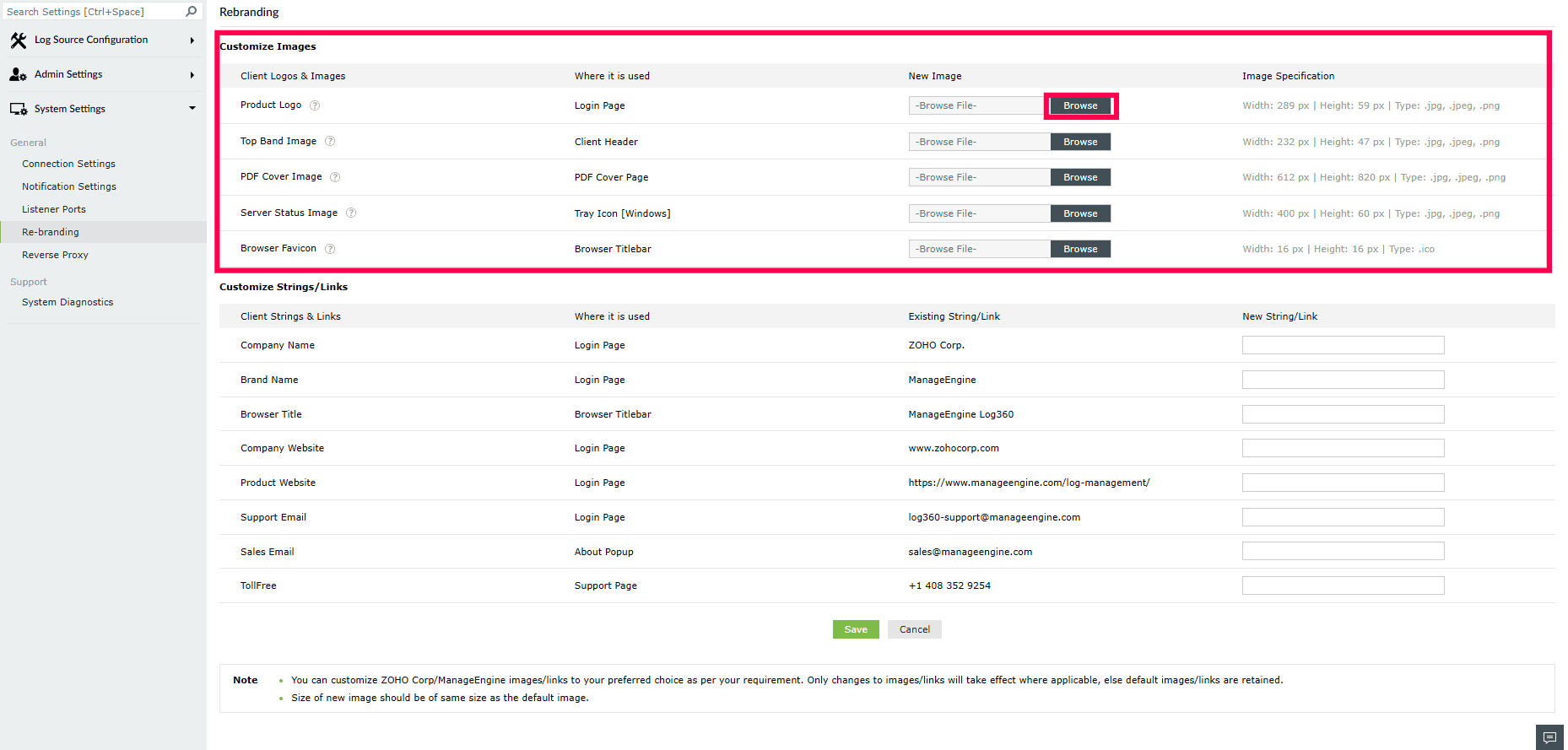Image resolution: width=1568 pixels, height=750 pixels.
Task: Open the chat feedback icon at bottom right
Action: click(x=1549, y=737)
